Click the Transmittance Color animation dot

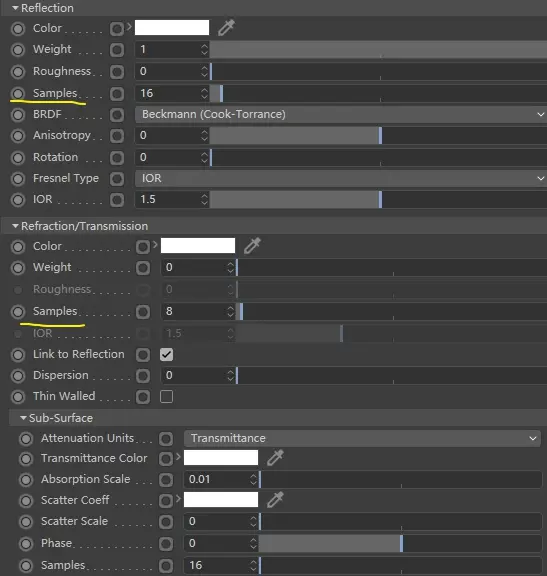[x=26, y=458]
